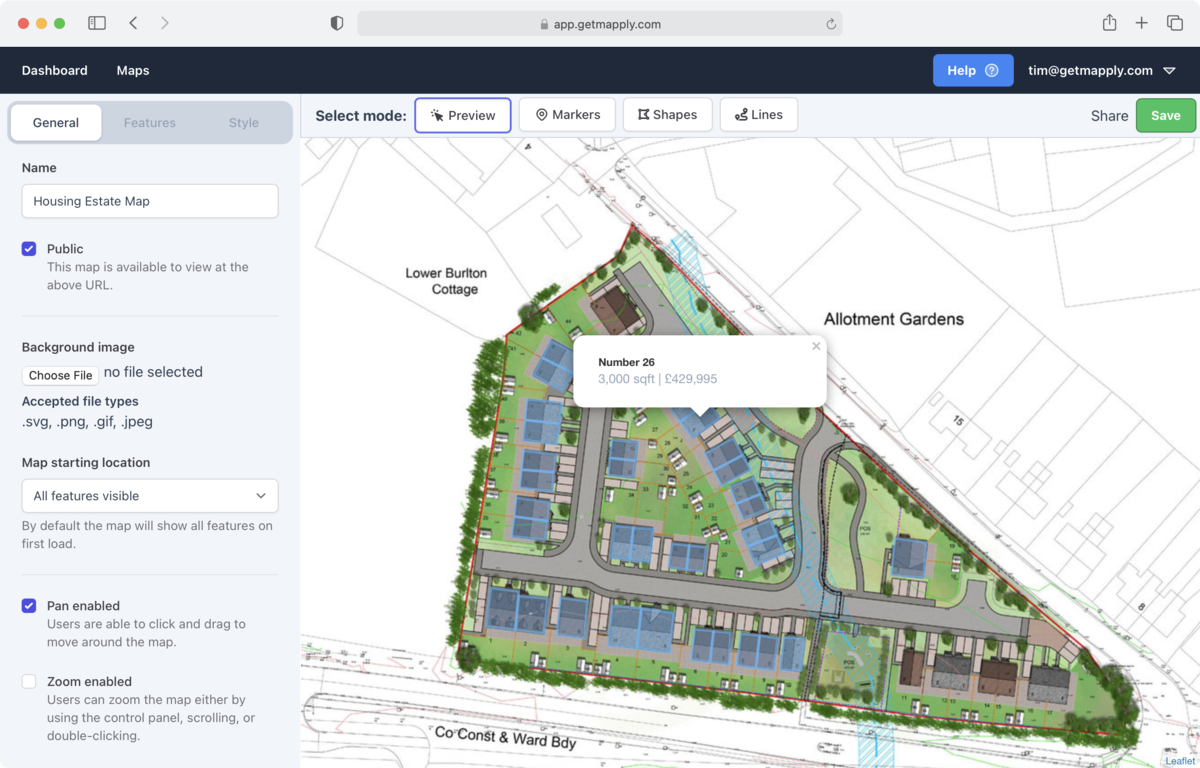Dismiss the Number 26 popup via its X
1200x768 pixels.
click(816, 346)
